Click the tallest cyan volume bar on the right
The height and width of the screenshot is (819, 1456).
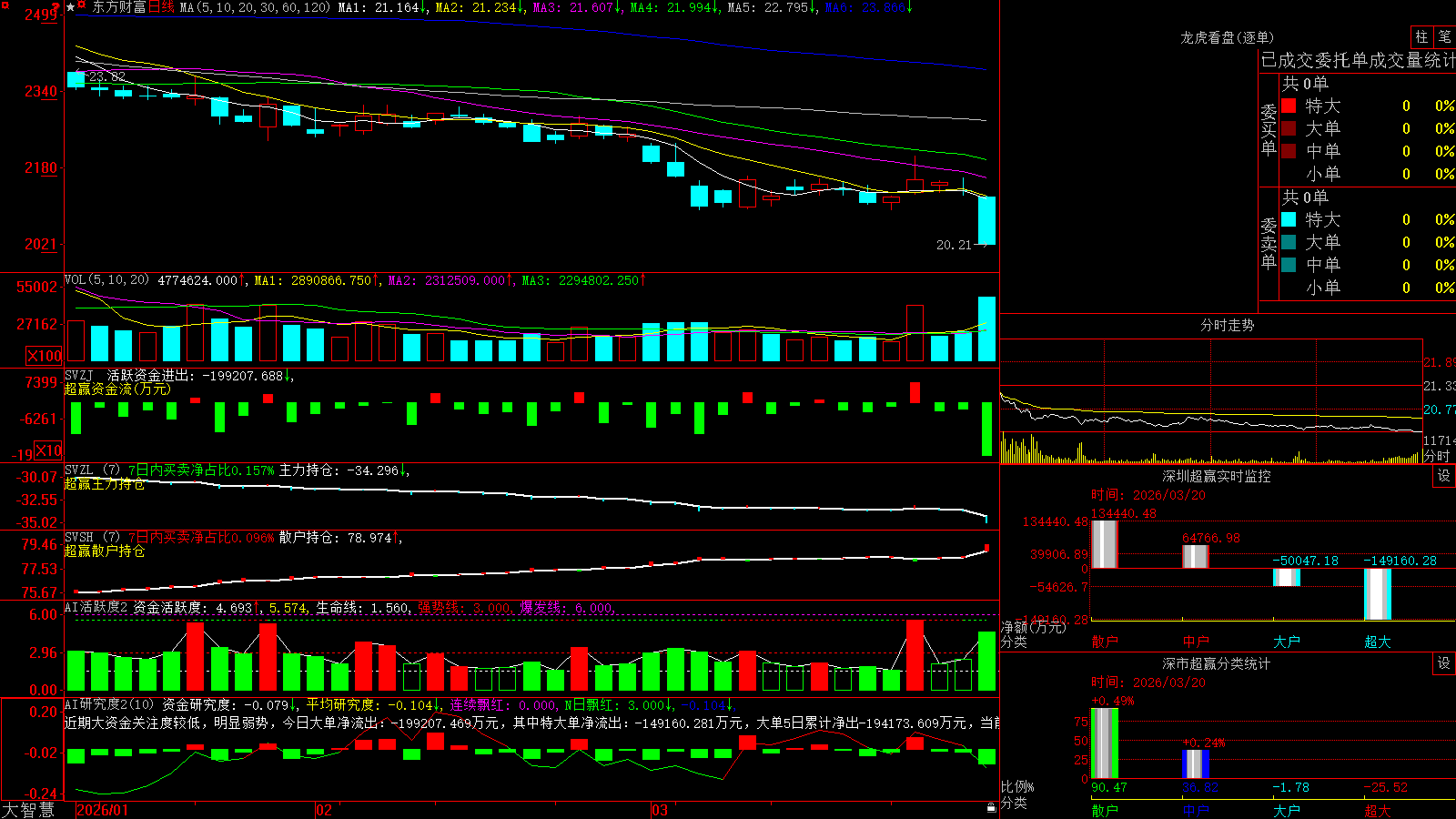[x=986, y=329]
